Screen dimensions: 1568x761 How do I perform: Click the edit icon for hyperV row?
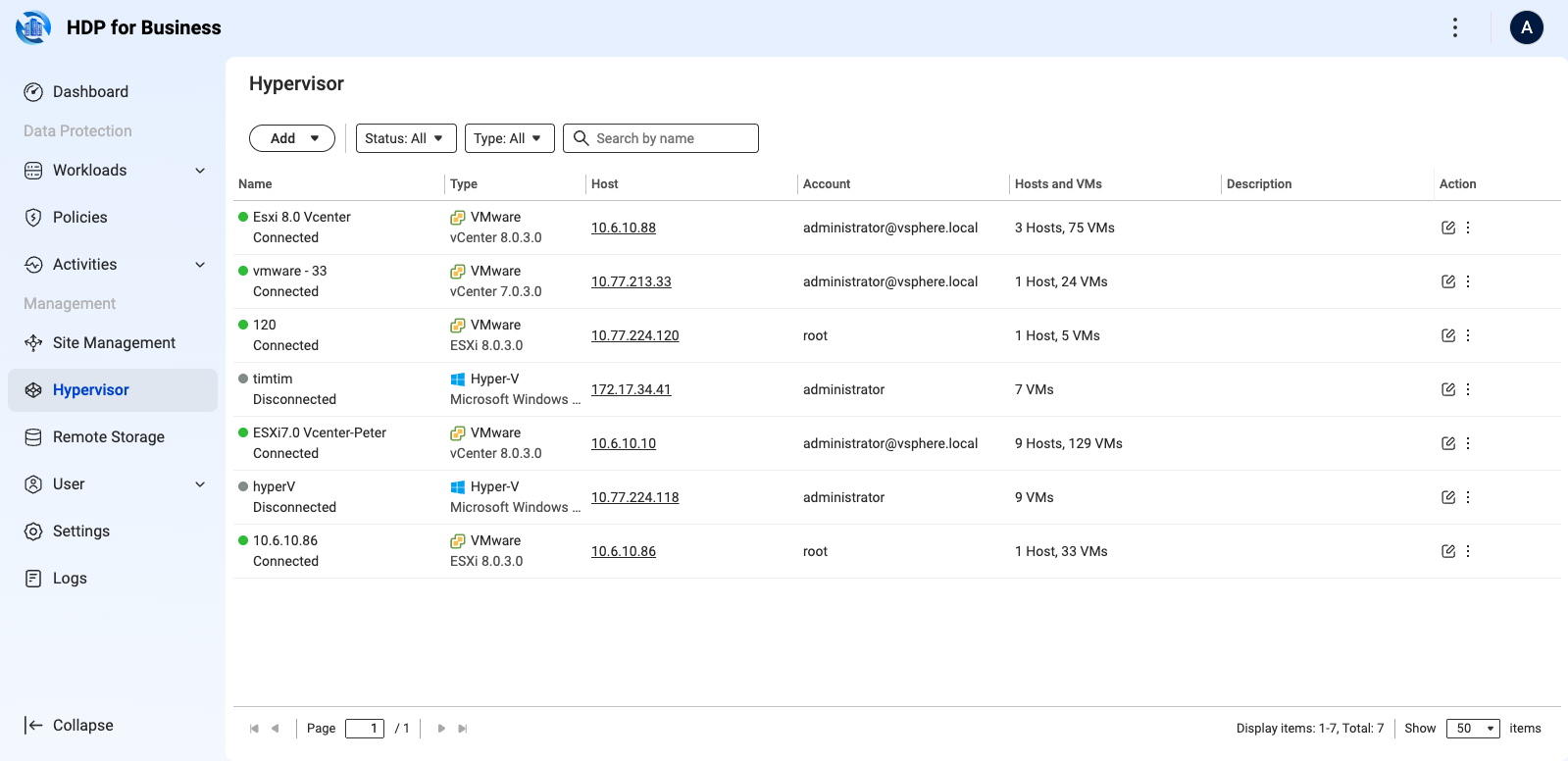(1448, 497)
